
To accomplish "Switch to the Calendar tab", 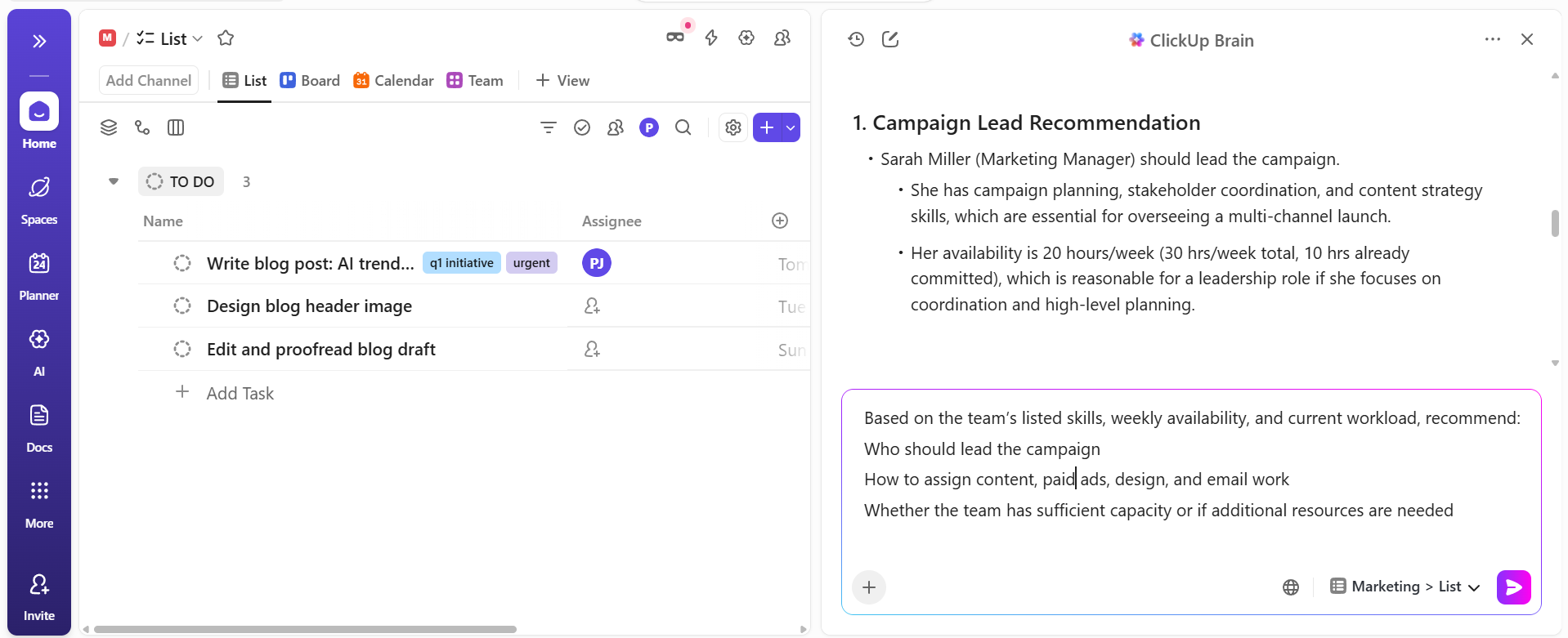I will [394, 81].
